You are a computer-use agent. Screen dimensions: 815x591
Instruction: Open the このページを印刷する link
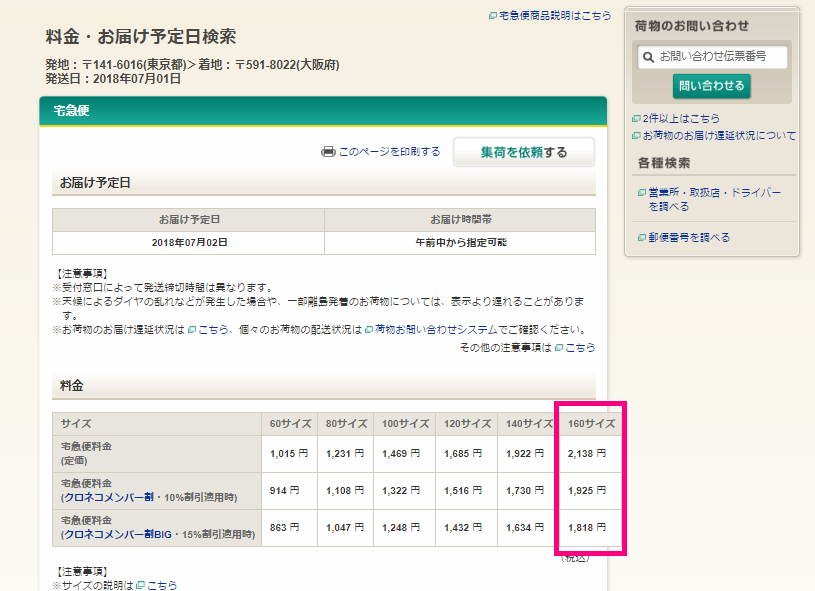click(x=389, y=152)
